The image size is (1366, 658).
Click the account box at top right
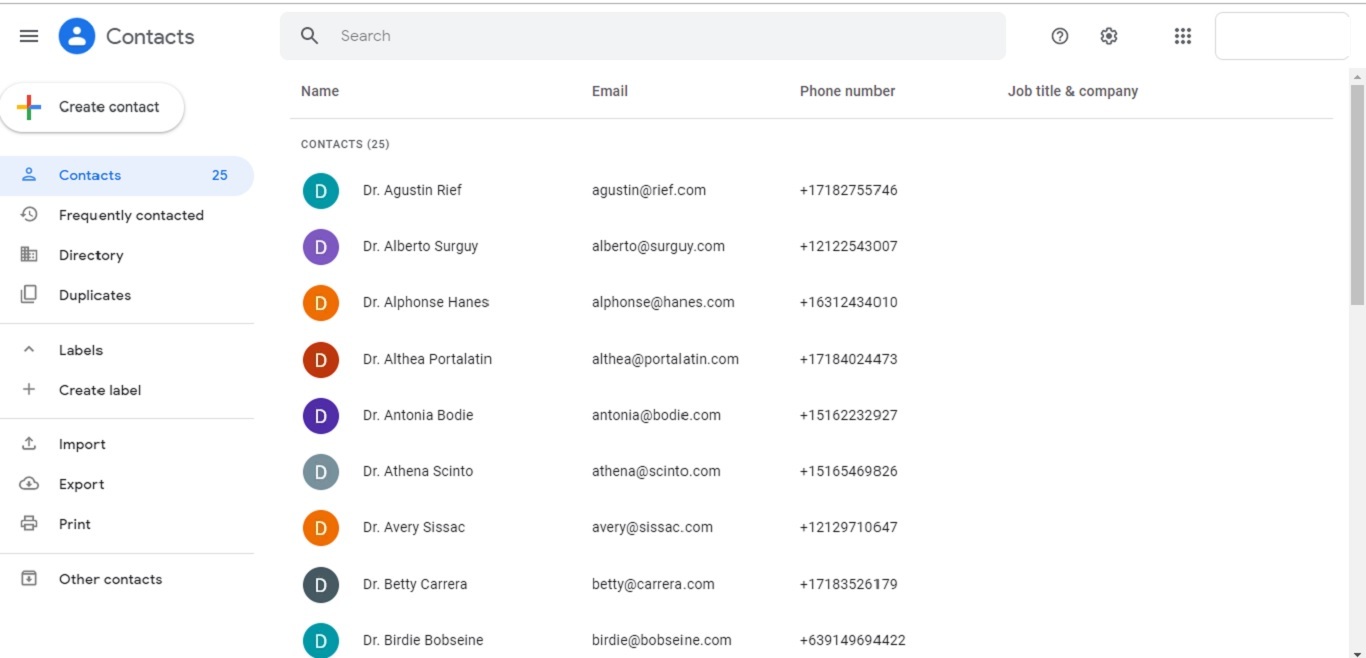[1282, 36]
